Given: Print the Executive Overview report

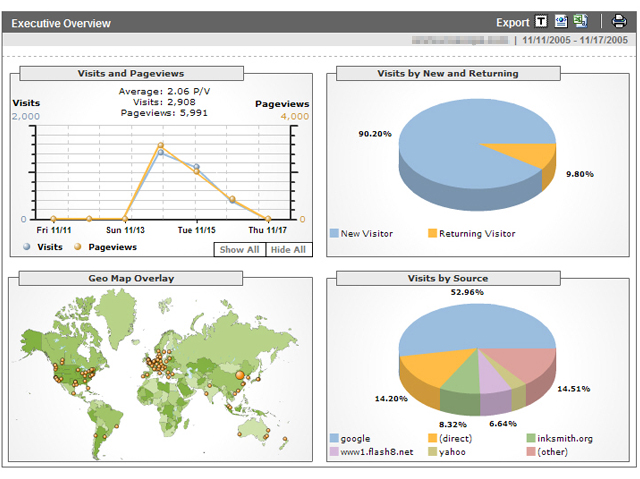Looking at the screenshot, I should pyautogui.click(x=619, y=21).
